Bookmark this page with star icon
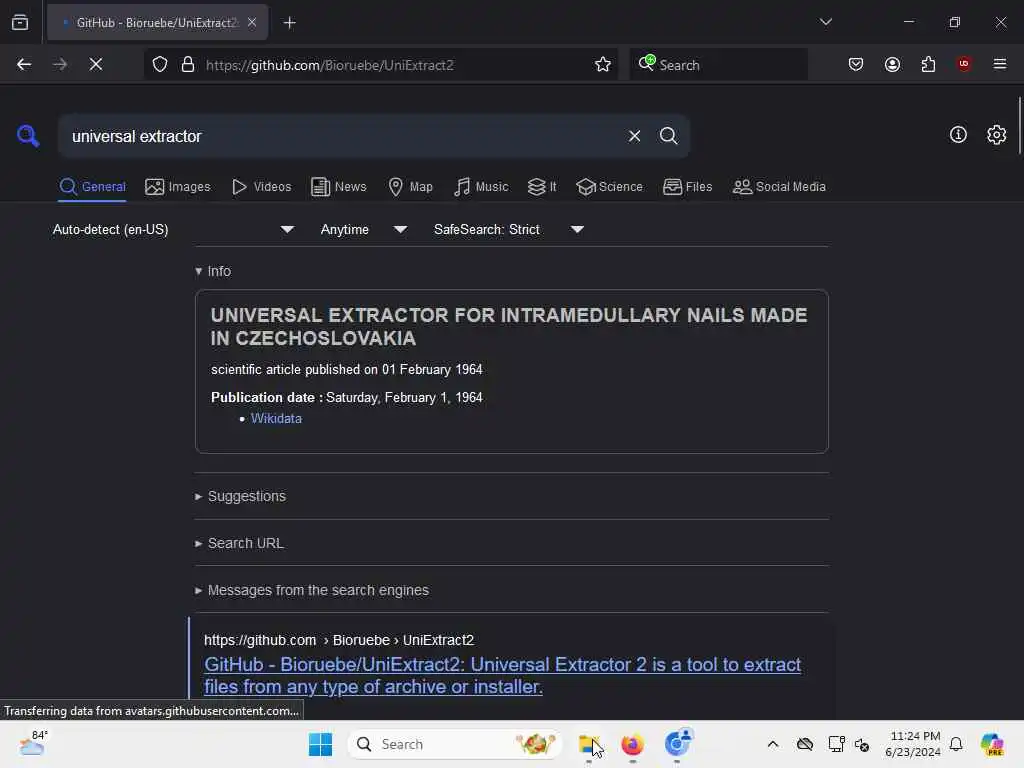The height and width of the screenshot is (768, 1024). (x=603, y=65)
